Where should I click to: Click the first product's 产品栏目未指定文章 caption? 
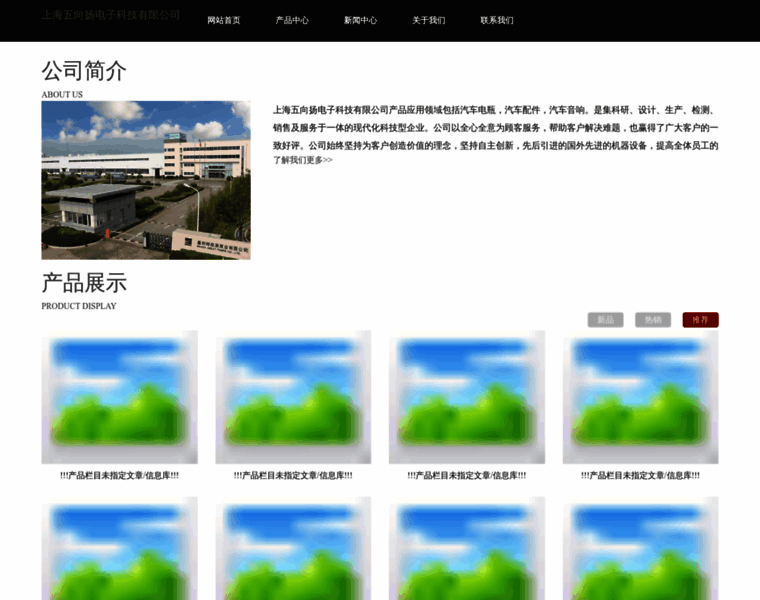(119, 475)
